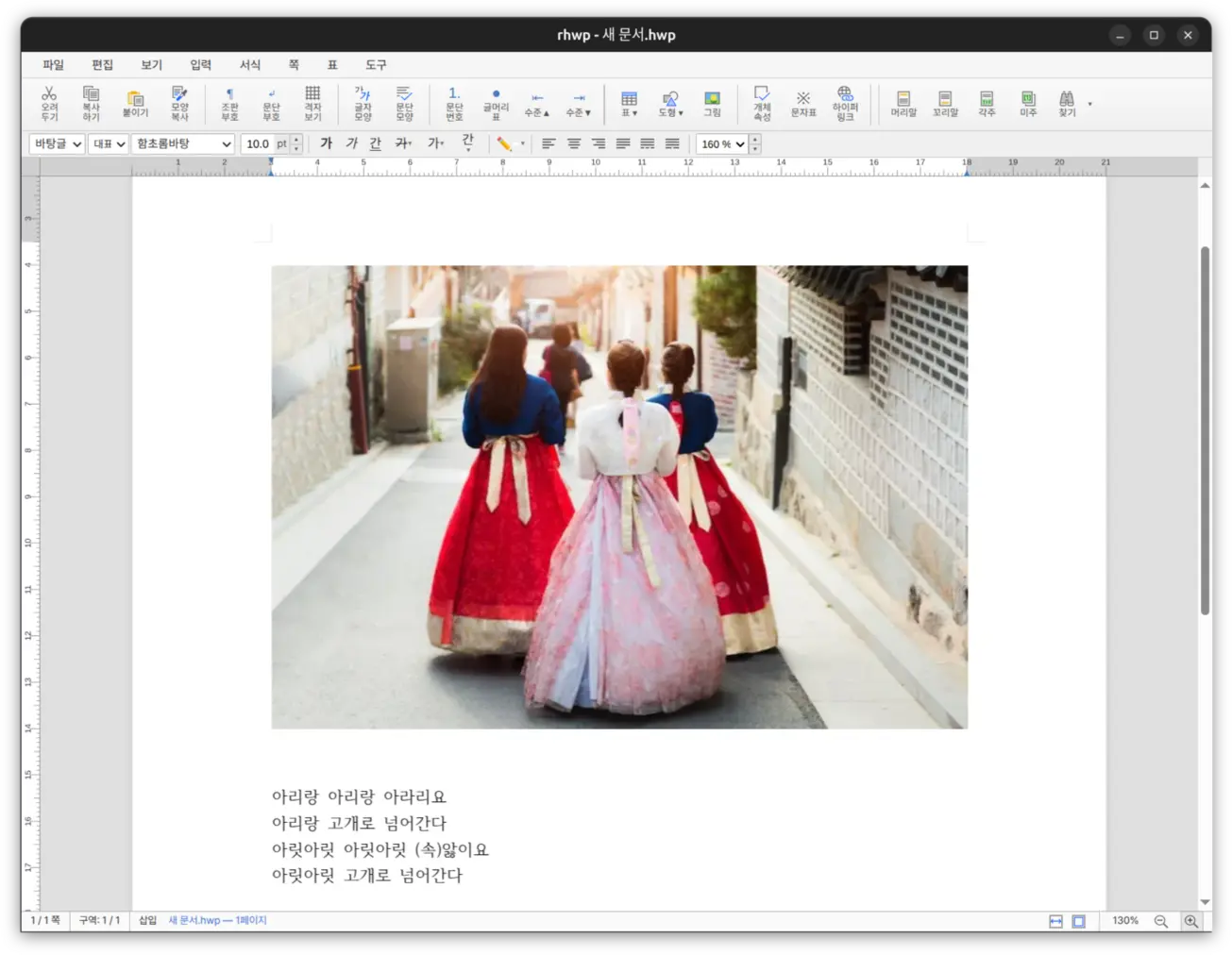Insert a picture with the 그림 icon
This screenshot has height=955, width=1232.
coord(713,104)
